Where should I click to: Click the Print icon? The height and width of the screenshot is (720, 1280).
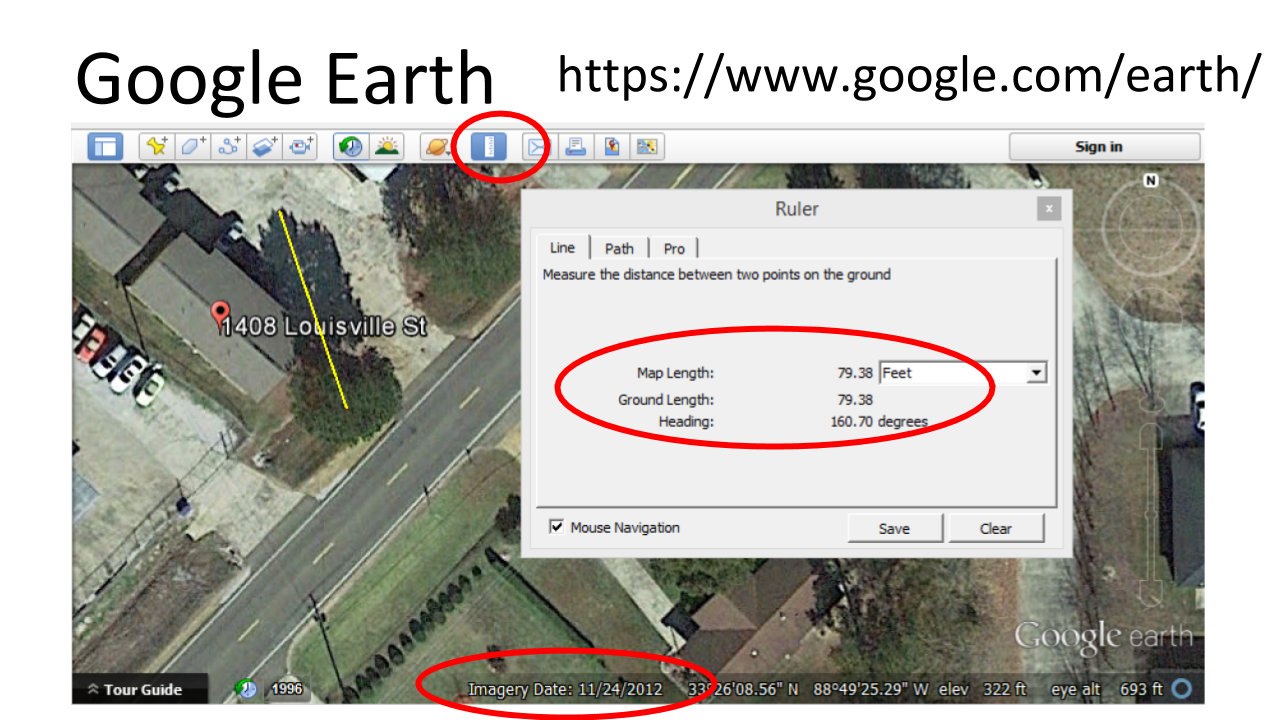(575, 147)
